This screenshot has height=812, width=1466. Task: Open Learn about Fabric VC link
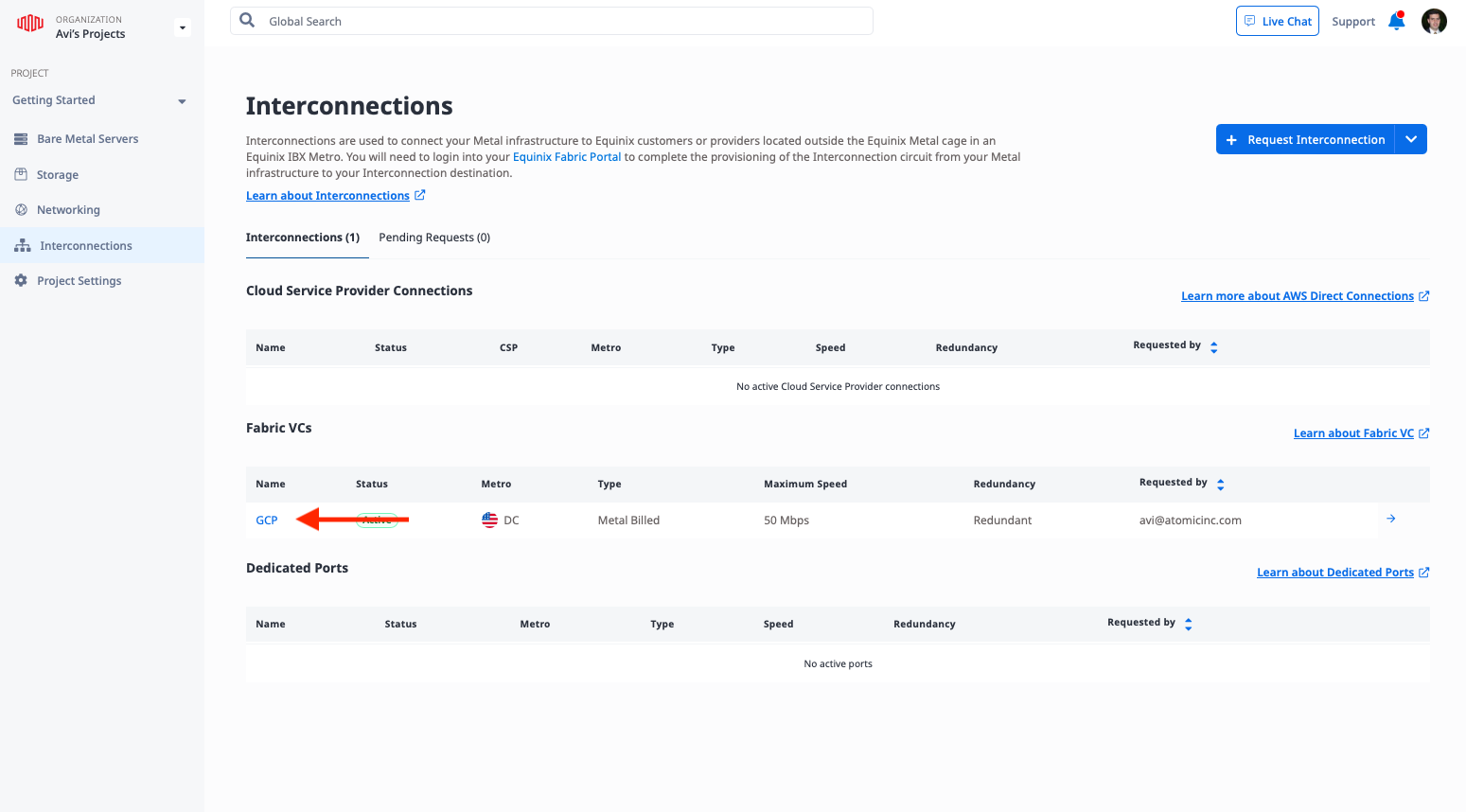coord(1353,433)
